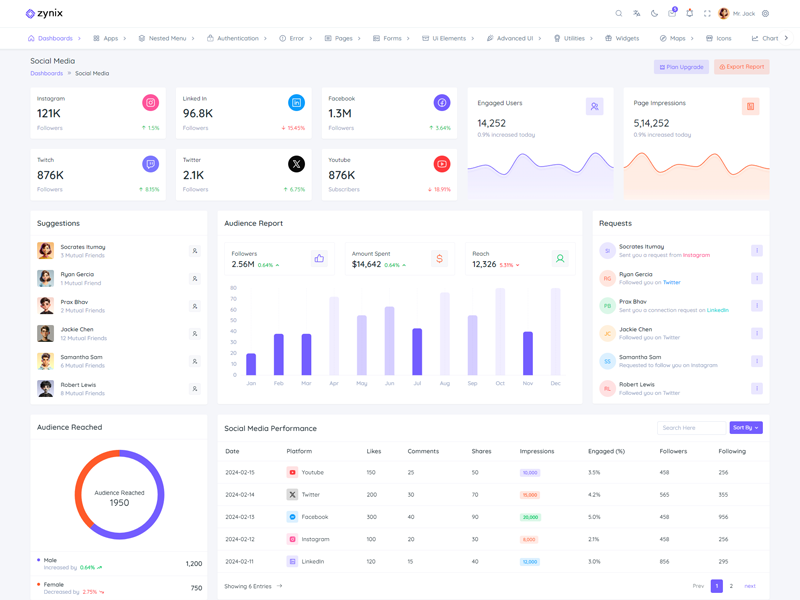
Task: Open the language translation selector icon
Action: pos(637,14)
